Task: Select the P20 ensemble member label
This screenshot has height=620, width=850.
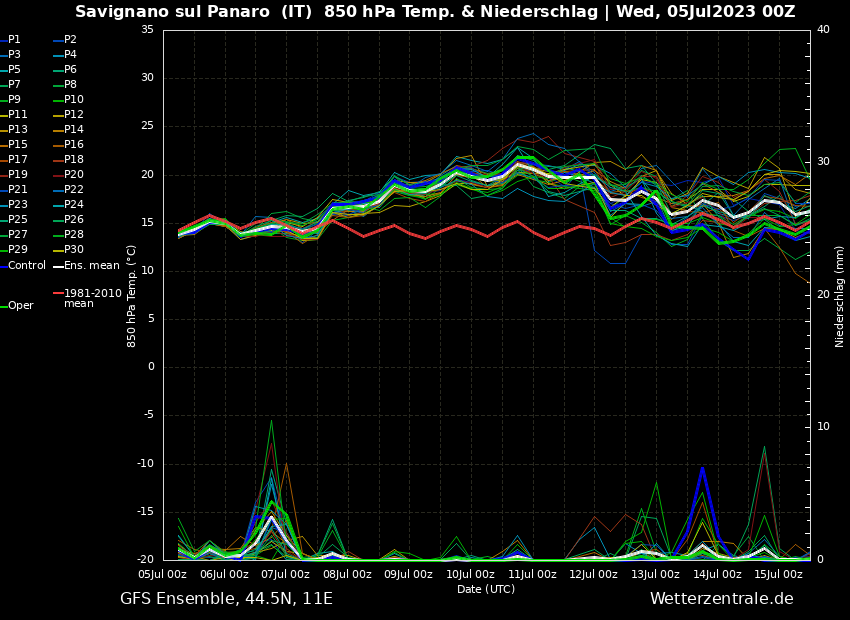Action: click(74, 175)
